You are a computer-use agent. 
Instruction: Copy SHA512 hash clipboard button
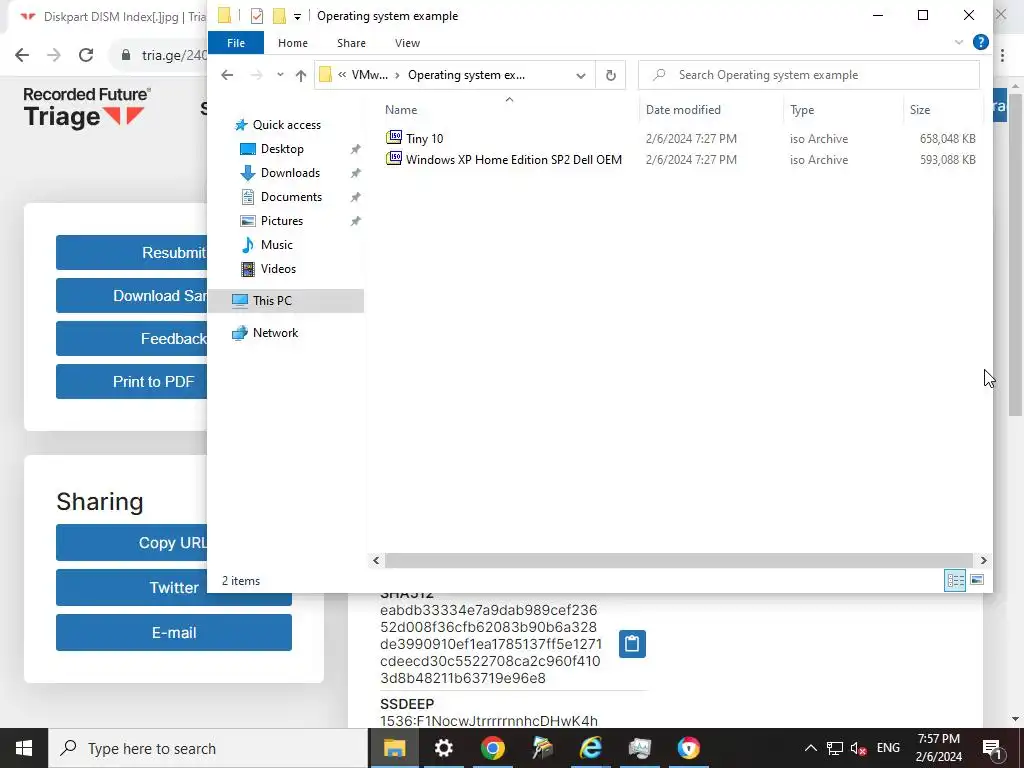pyautogui.click(x=632, y=644)
